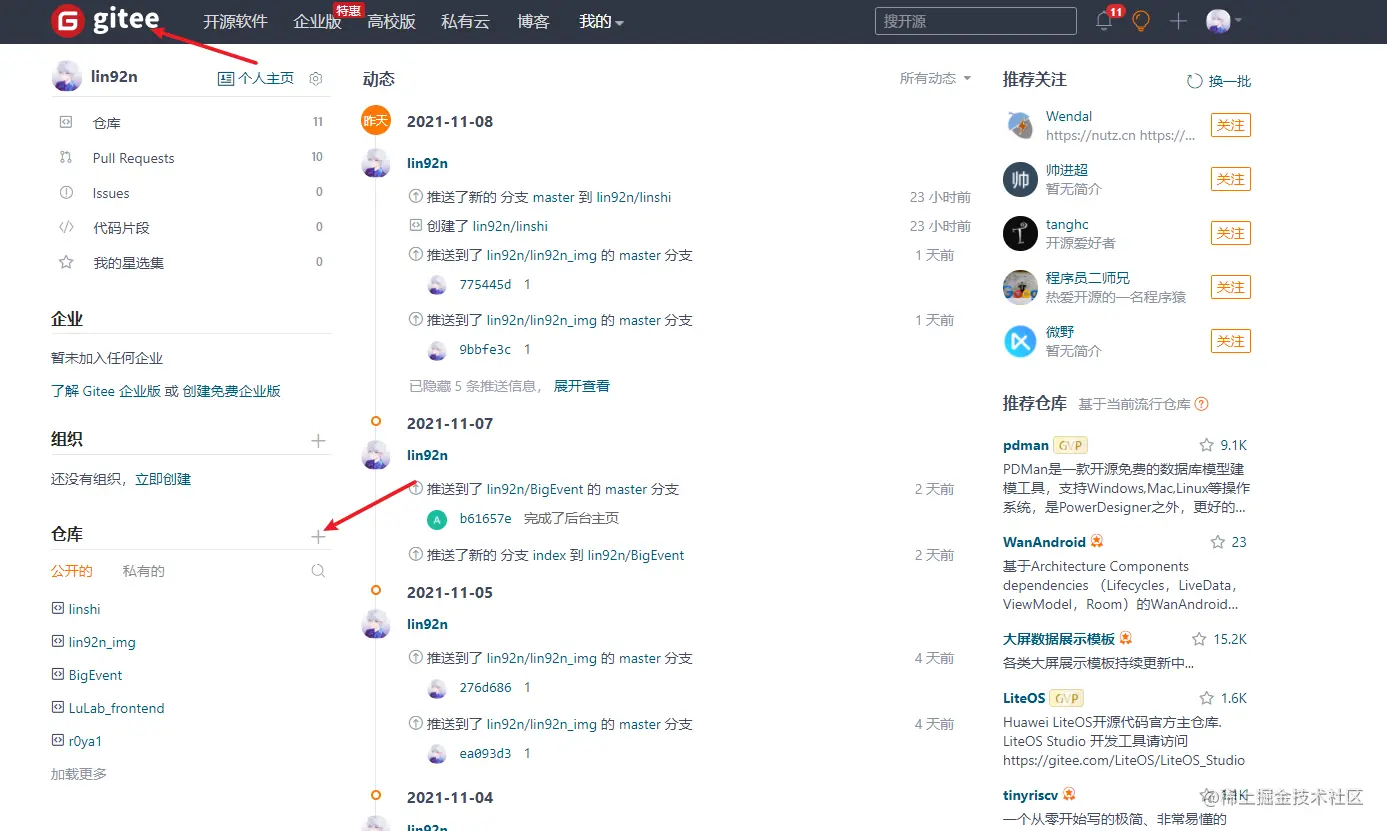Click the repository search magnifier icon

(x=318, y=571)
